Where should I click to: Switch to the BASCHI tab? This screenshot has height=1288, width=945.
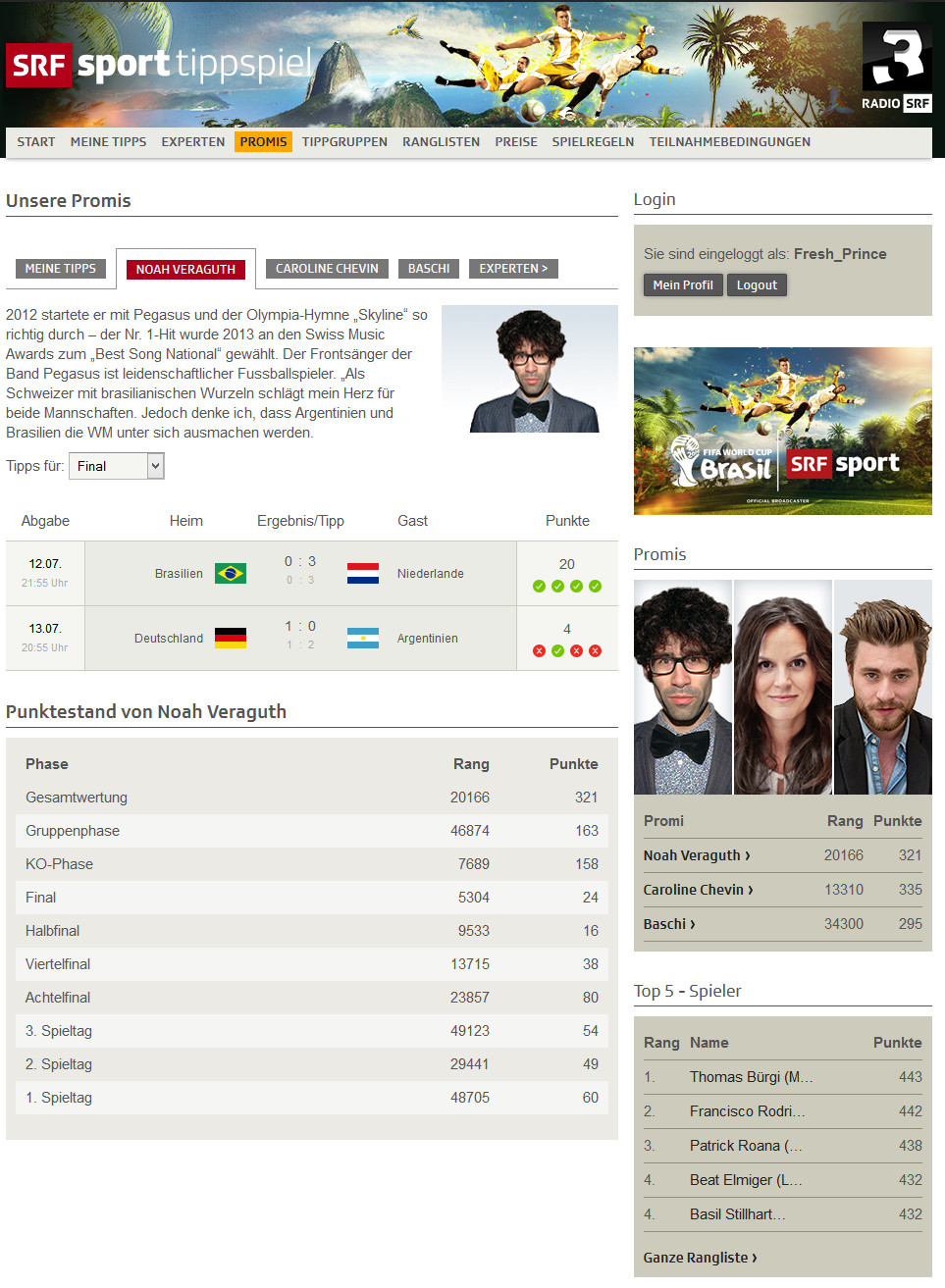pos(429,268)
